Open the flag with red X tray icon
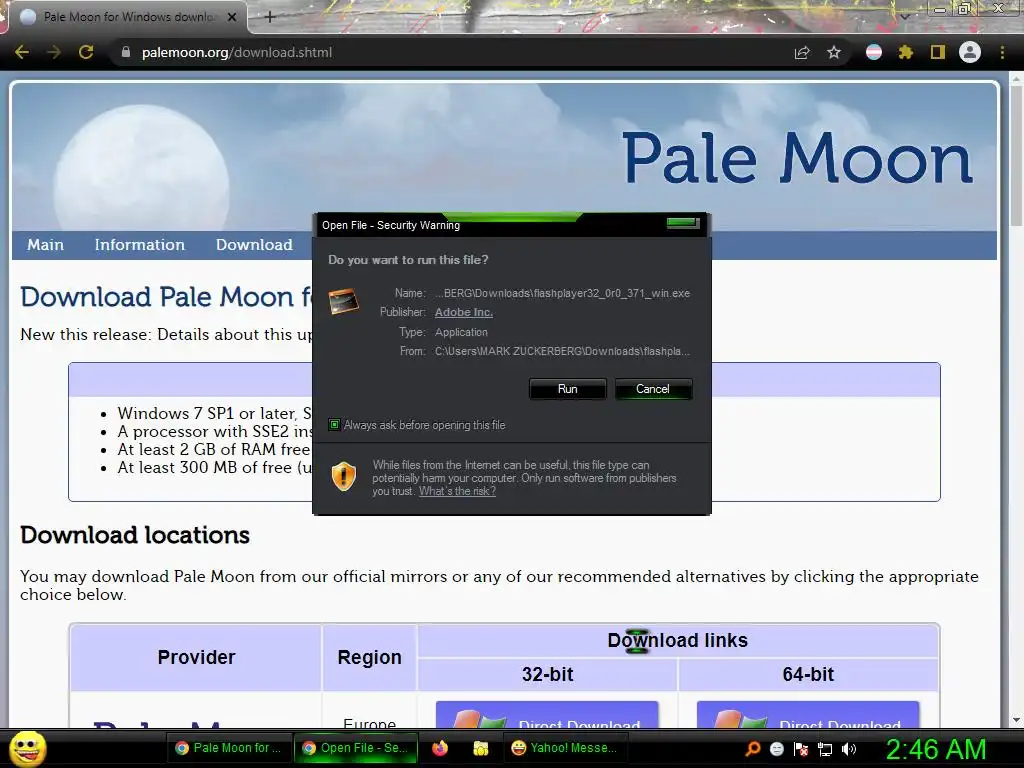The width and height of the screenshot is (1024, 768). pyautogui.click(x=801, y=749)
